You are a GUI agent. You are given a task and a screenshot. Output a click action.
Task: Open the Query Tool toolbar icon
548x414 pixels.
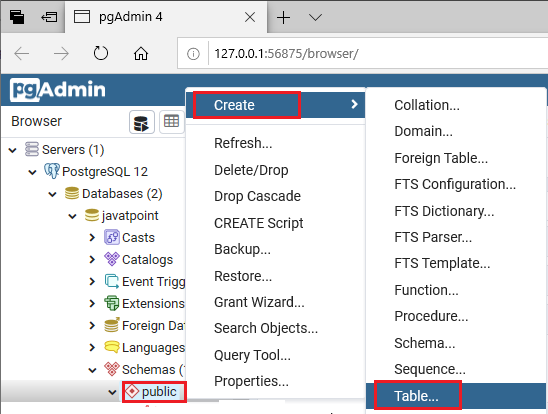[142, 122]
